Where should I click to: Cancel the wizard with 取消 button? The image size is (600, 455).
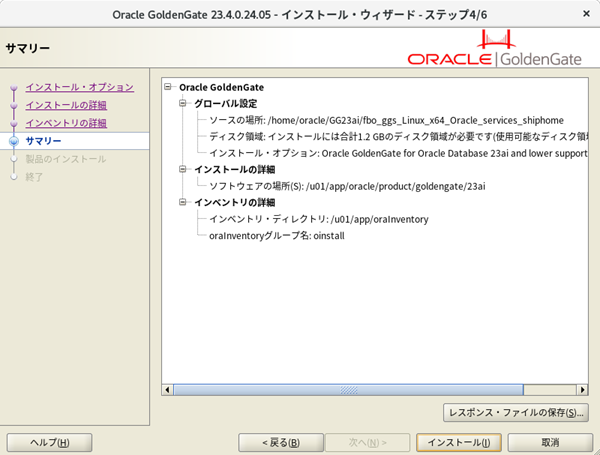550,443
